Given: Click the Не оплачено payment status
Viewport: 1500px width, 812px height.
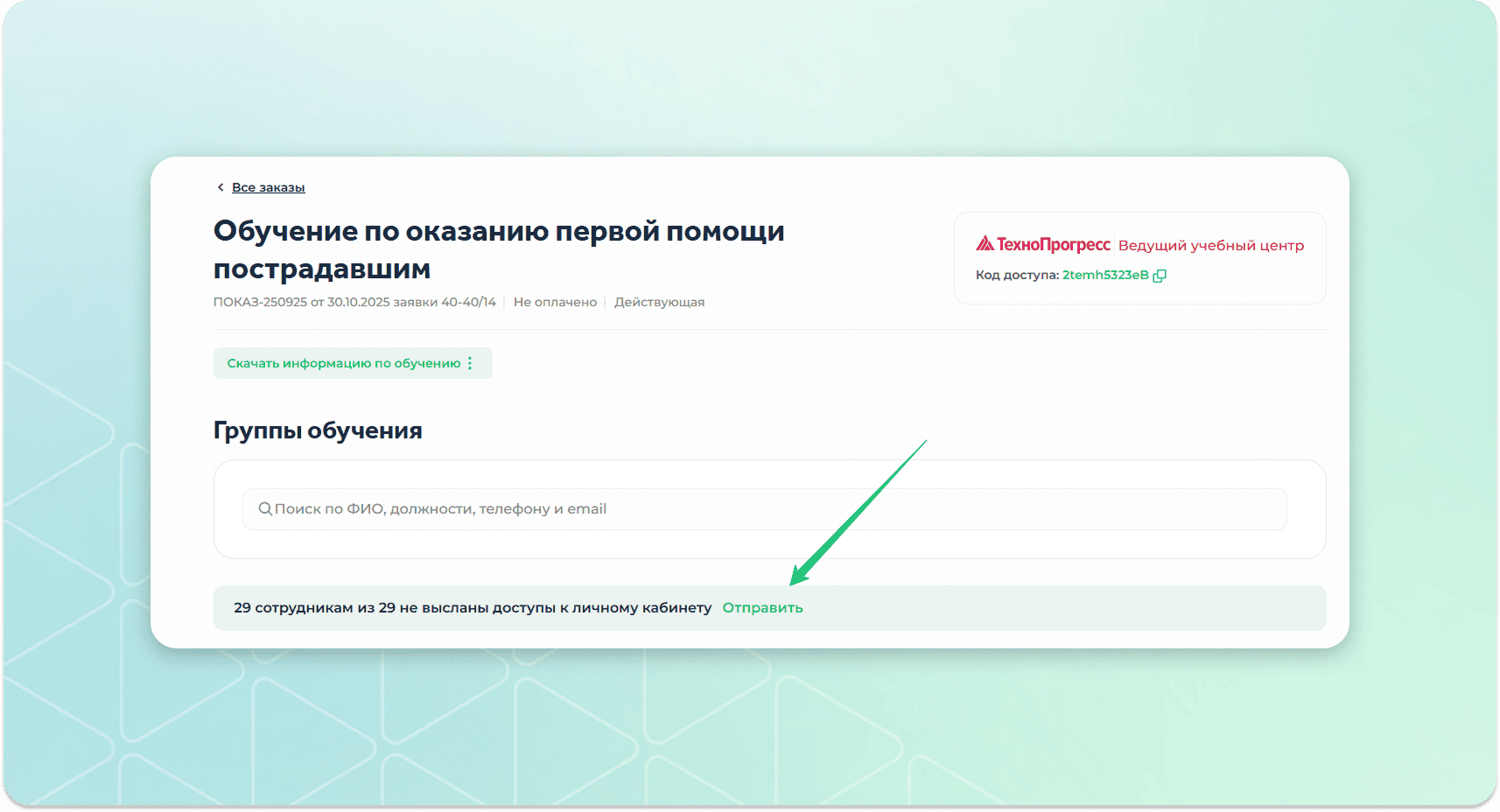Looking at the screenshot, I should click(x=555, y=302).
